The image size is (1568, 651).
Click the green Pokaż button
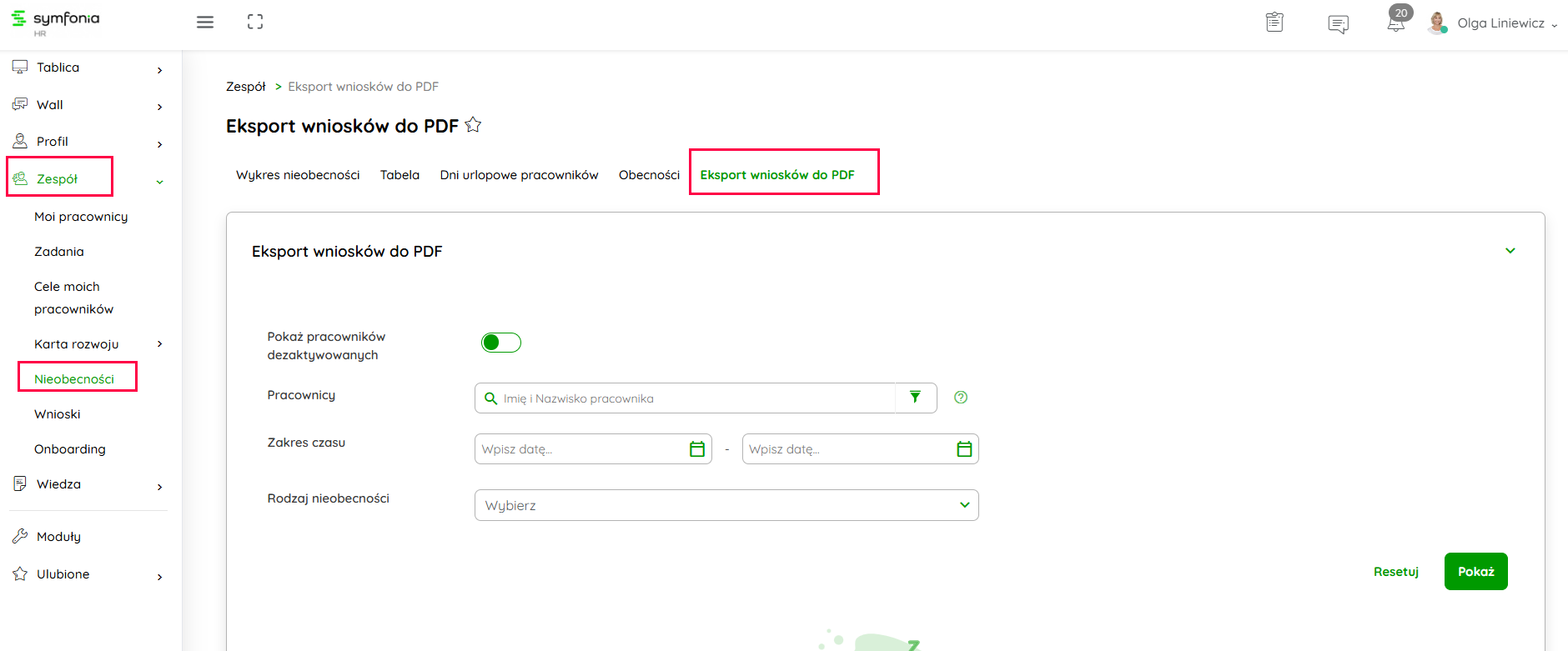[1475, 572]
